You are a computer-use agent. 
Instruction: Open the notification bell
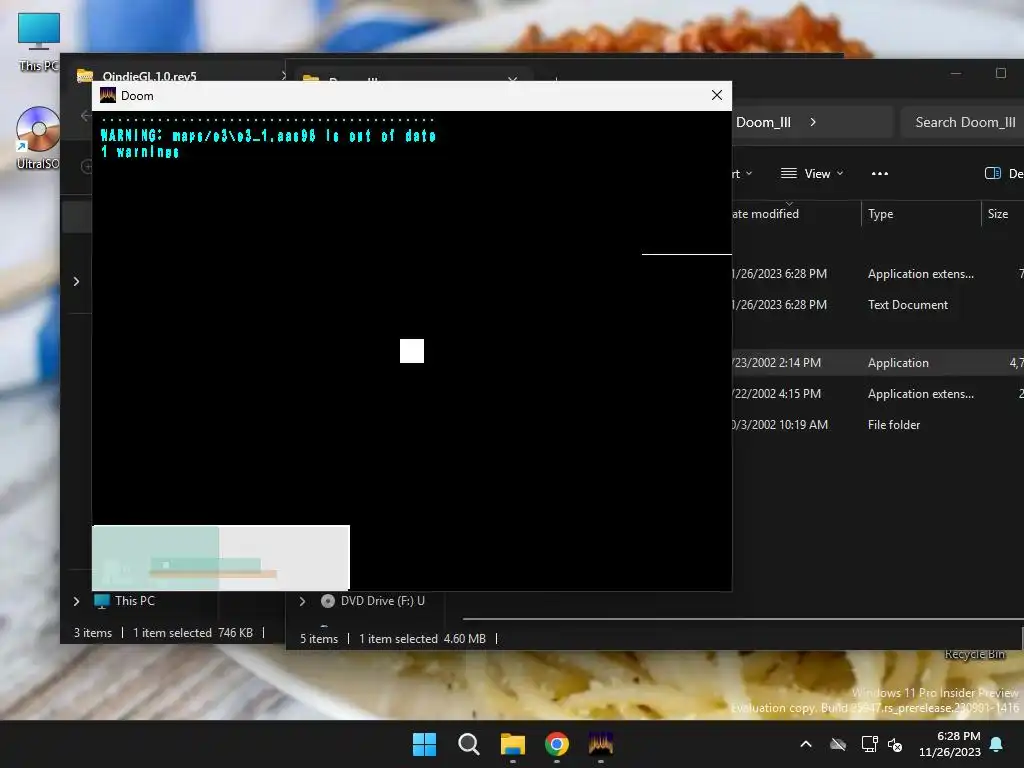coord(997,744)
